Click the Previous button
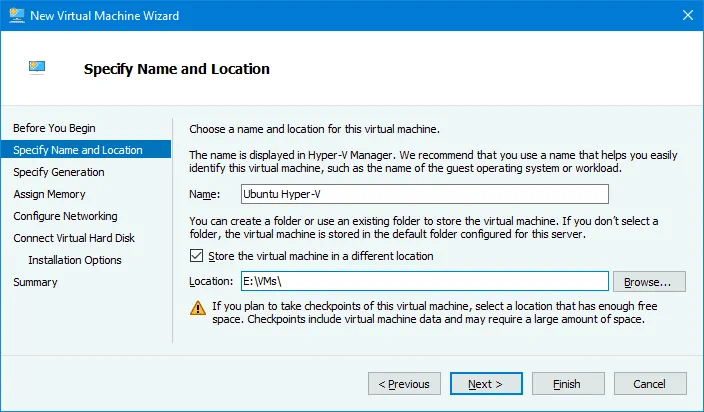 point(404,383)
